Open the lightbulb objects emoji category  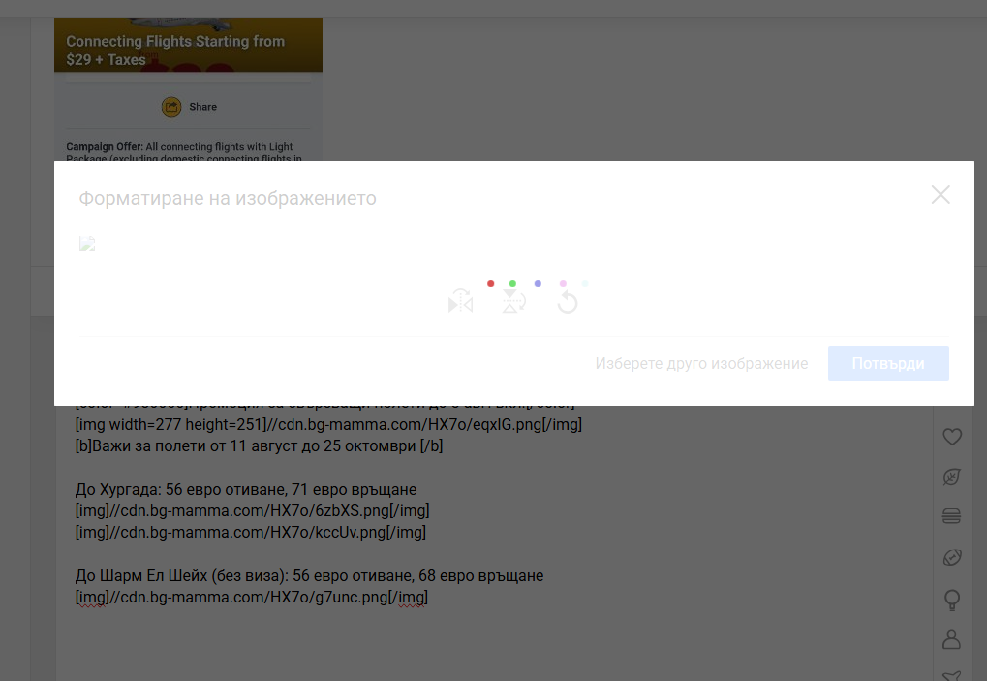pos(951,599)
